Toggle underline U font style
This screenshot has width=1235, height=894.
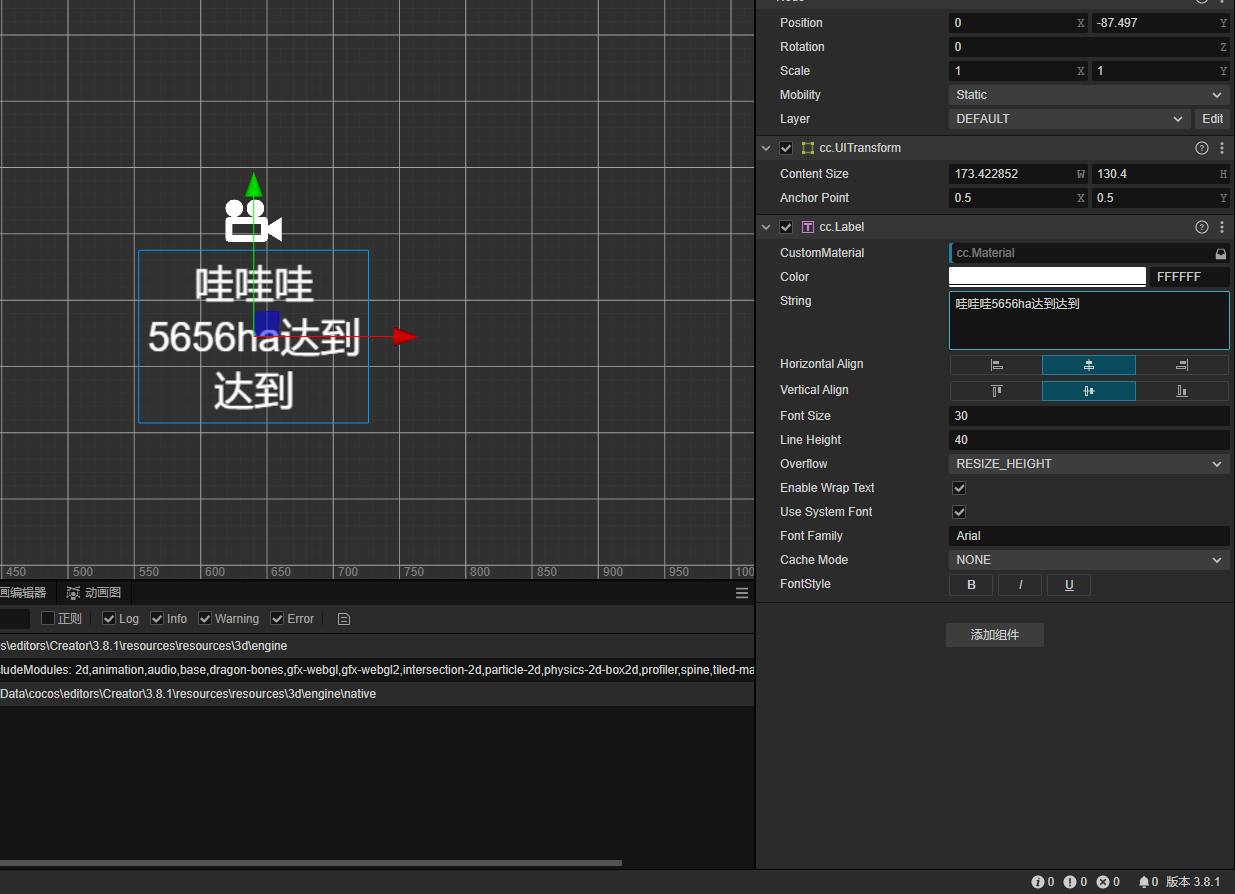pos(1069,585)
